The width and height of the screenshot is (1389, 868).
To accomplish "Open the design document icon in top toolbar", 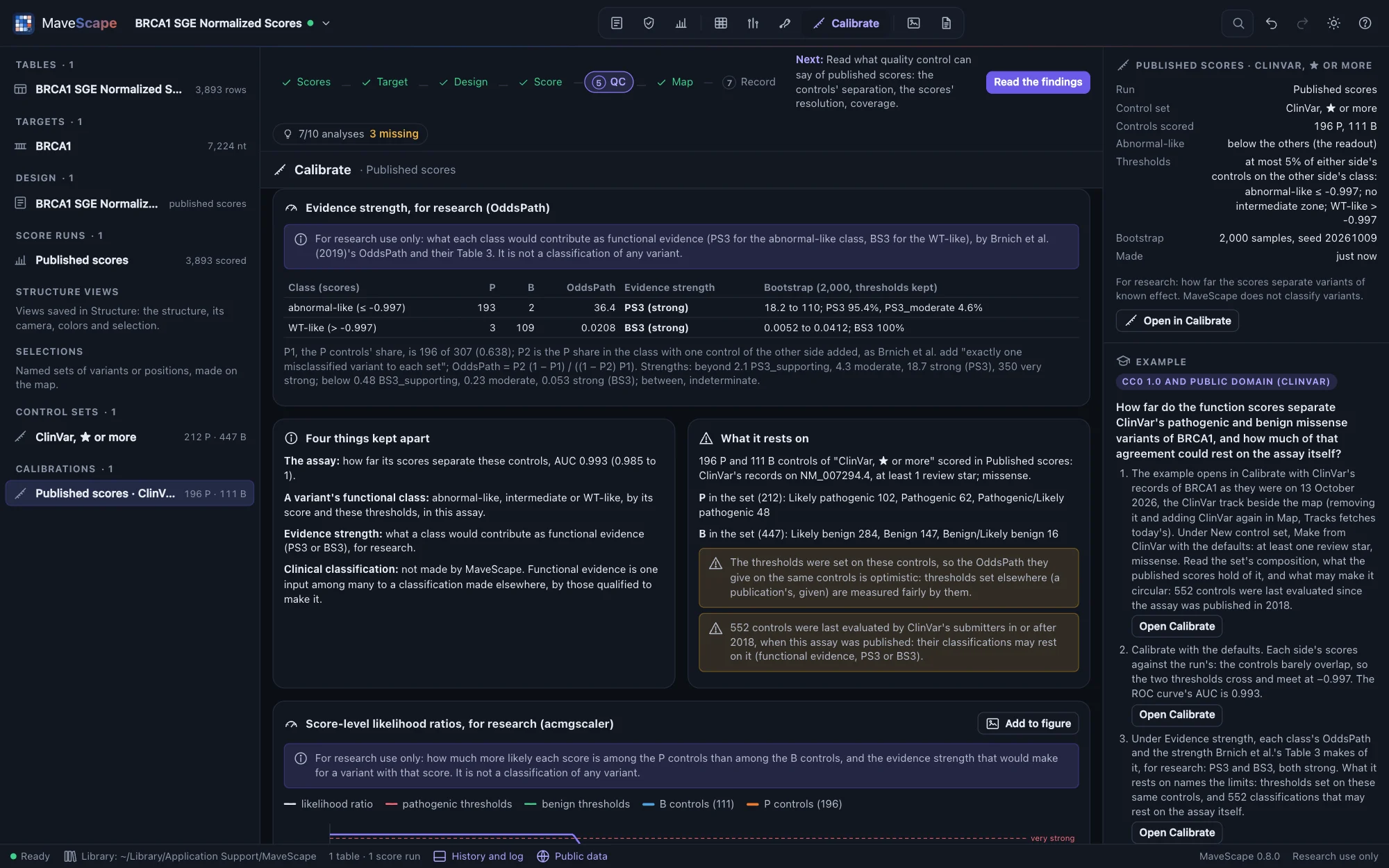I will click(616, 23).
